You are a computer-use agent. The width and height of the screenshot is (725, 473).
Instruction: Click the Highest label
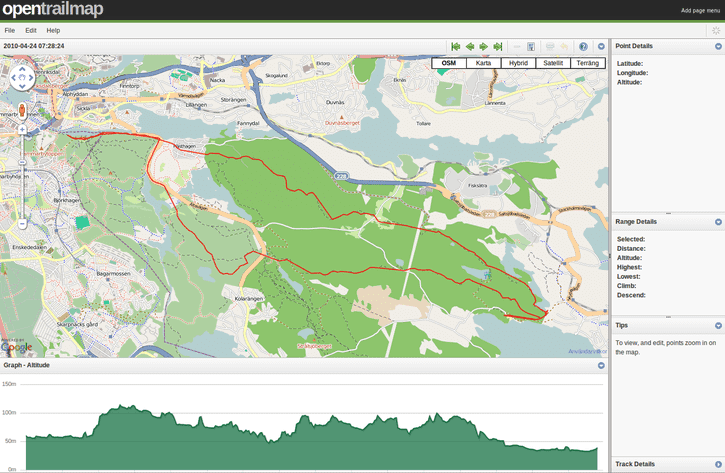tap(629, 267)
